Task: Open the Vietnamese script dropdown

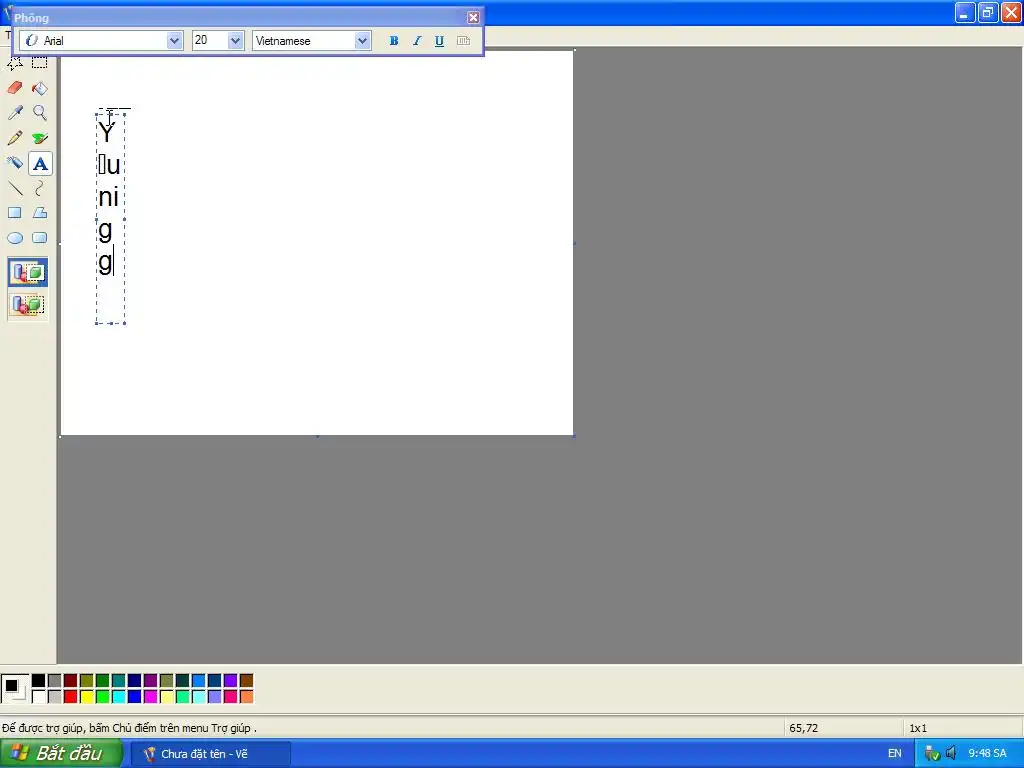Action: (362, 40)
